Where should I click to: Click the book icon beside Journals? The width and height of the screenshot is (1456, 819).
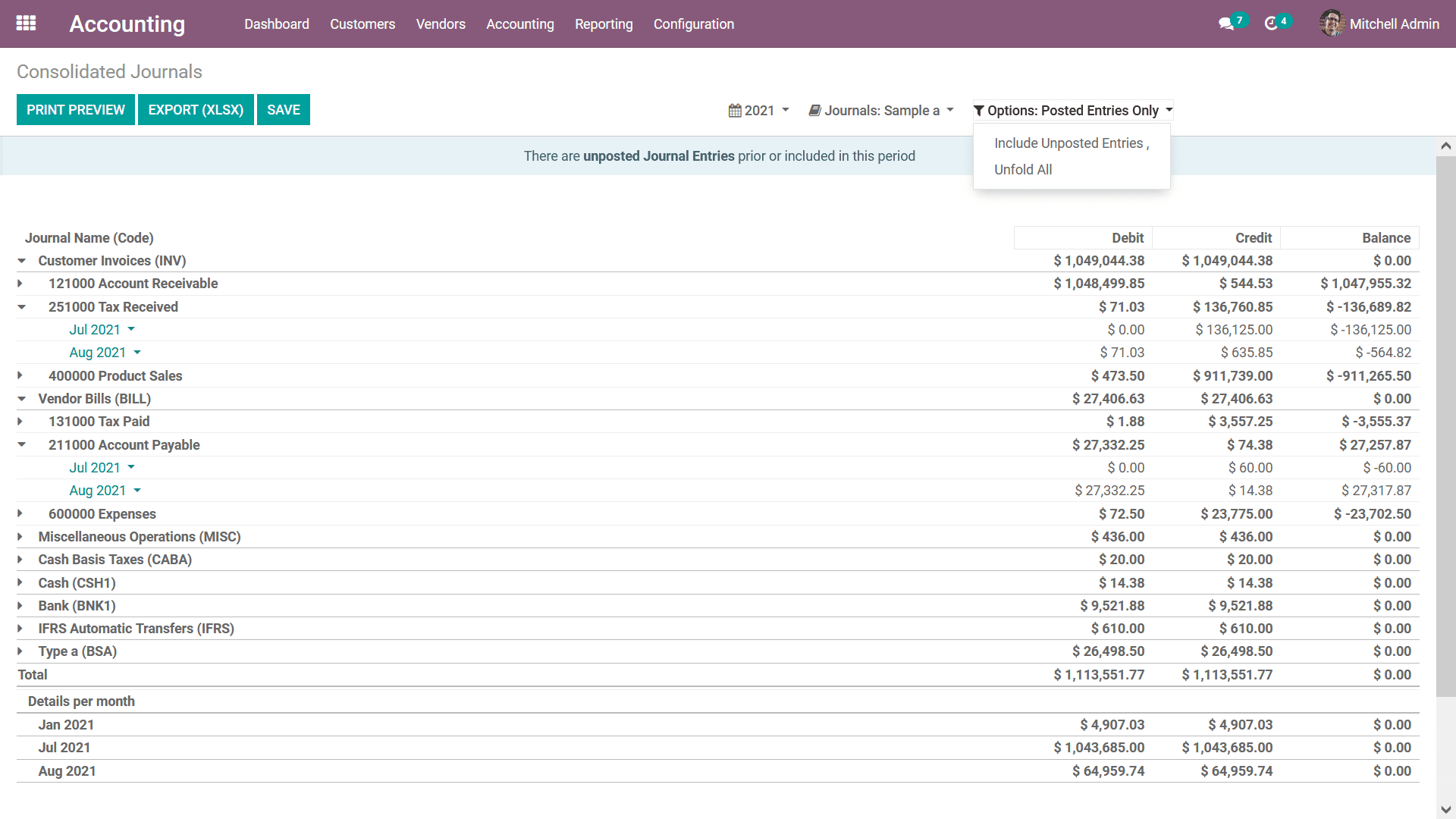[x=814, y=111]
